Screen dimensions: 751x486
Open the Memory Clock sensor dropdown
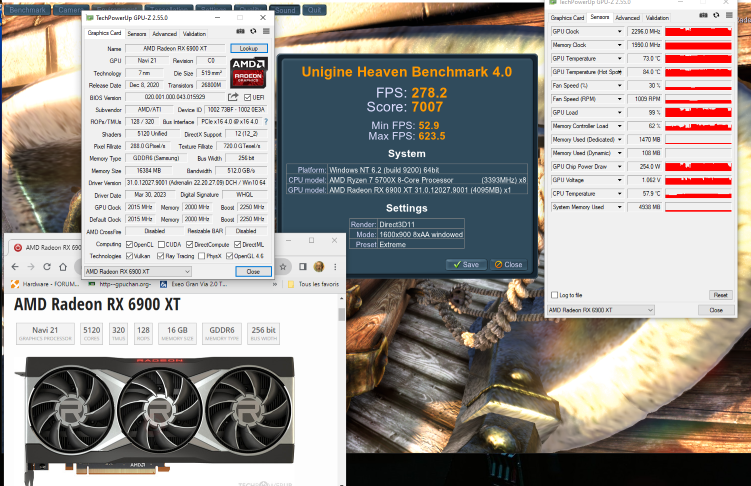(619, 45)
